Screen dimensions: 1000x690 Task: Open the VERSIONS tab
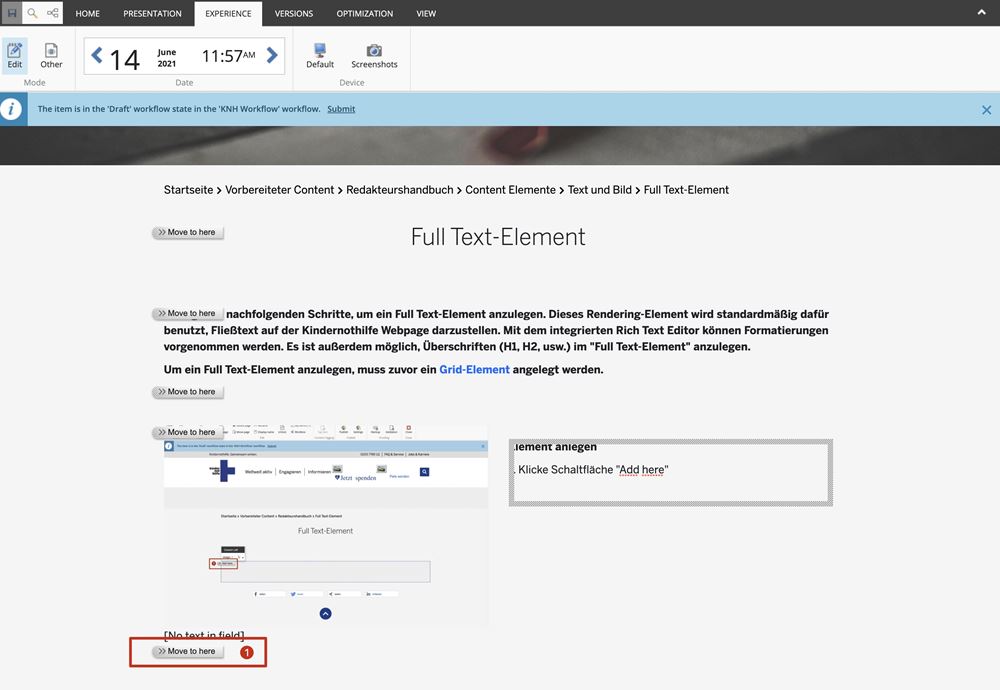(x=294, y=14)
